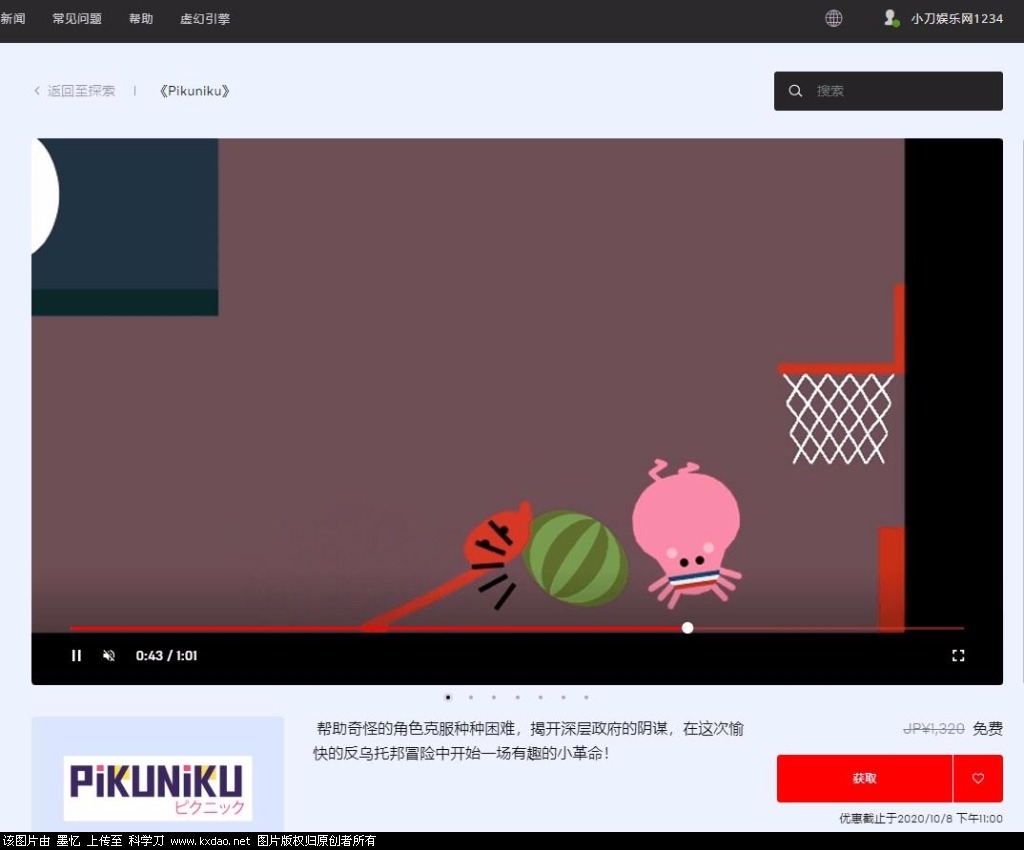The image size is (1024, 850).
Task: Open the 帮助 menu item
Action: point(141,18)
